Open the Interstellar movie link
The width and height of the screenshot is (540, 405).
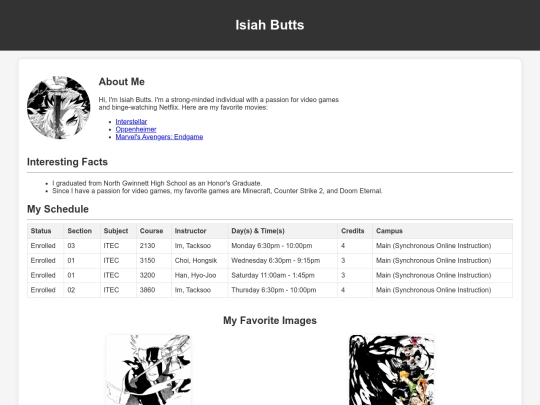click(x=131, y=122)
